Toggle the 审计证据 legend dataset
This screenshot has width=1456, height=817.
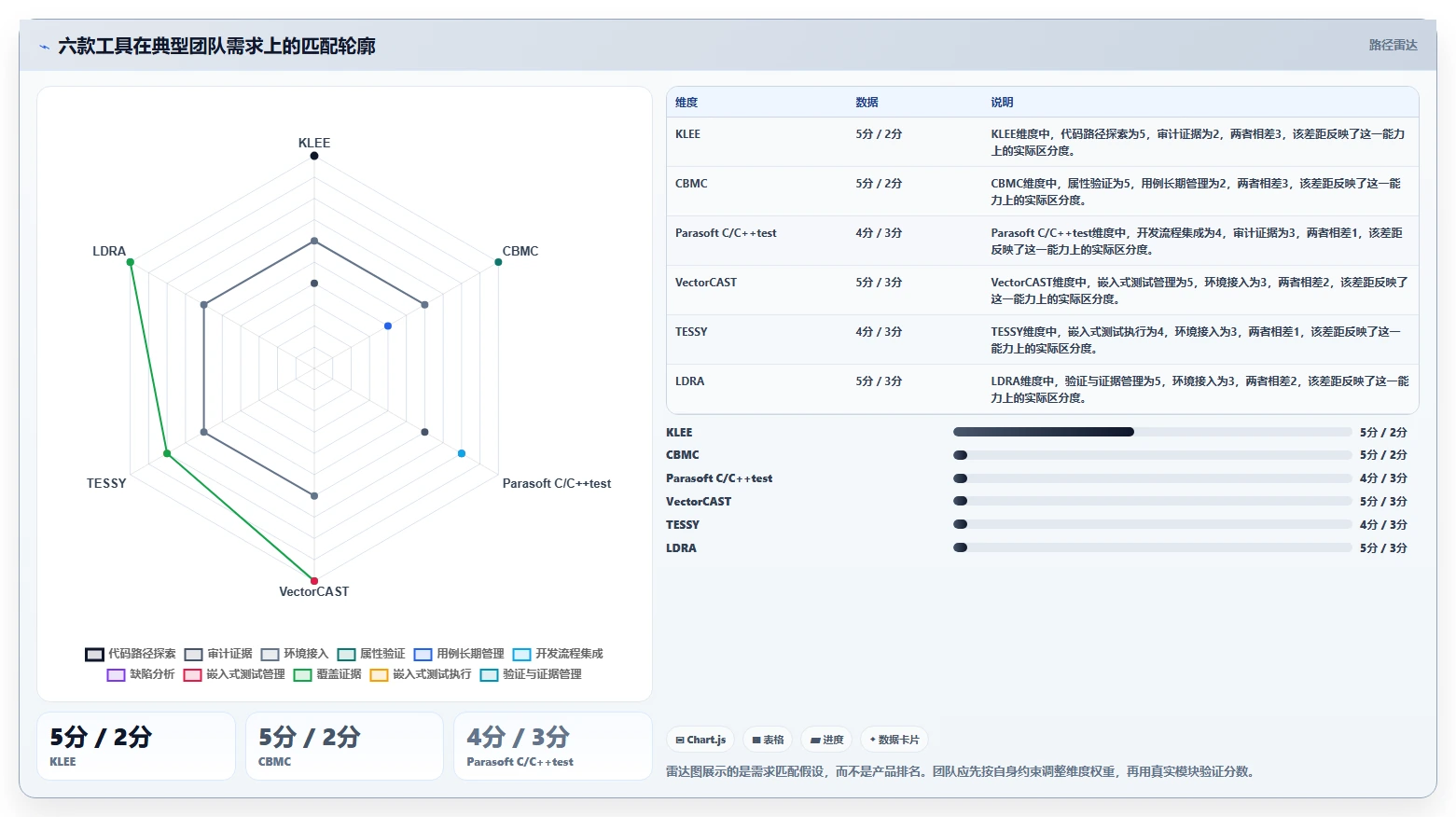218,654
